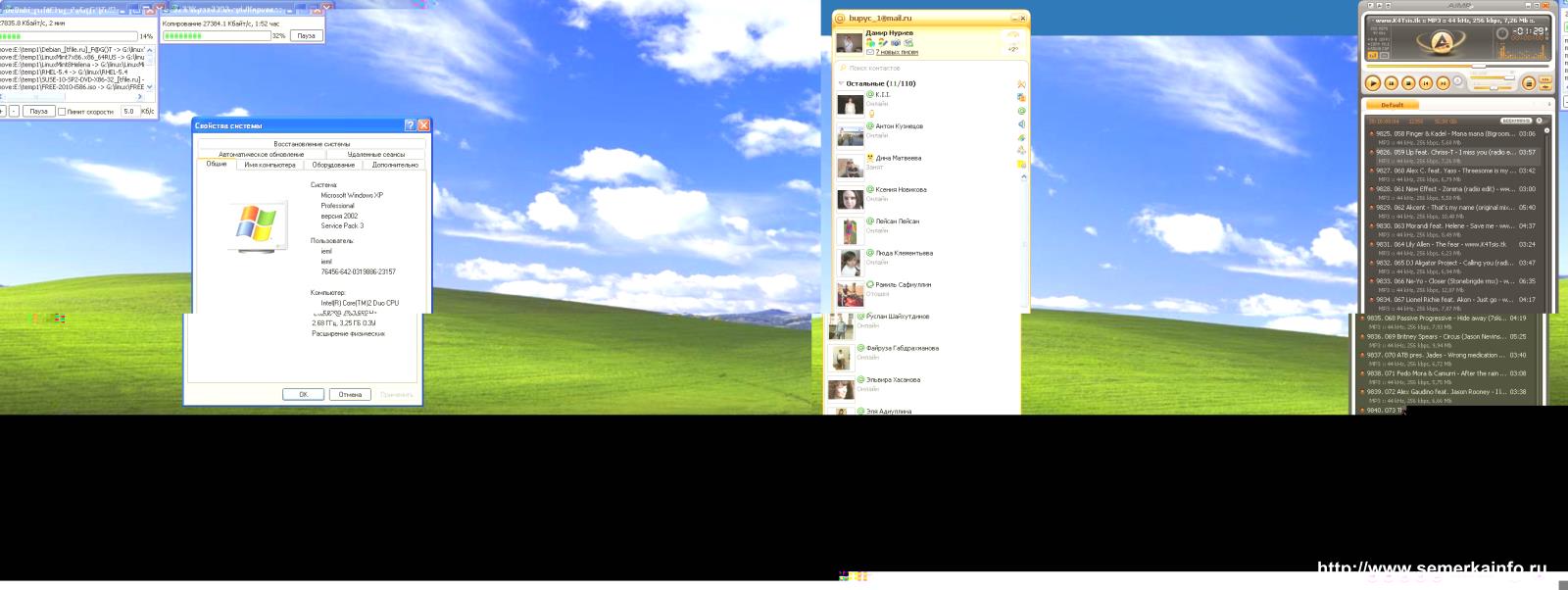
Task: Click the 32% copy progress bar
Action: 217,35
